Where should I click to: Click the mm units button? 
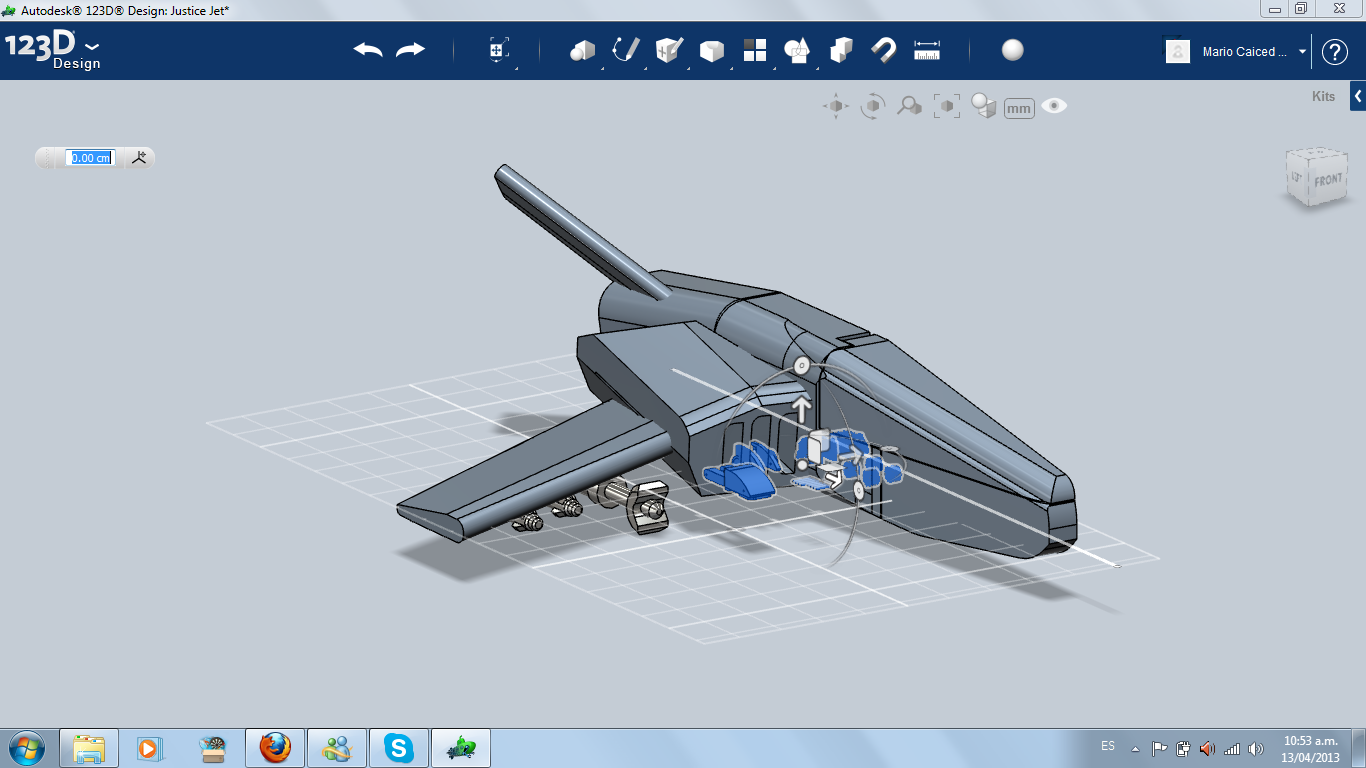click(1019, 108)
